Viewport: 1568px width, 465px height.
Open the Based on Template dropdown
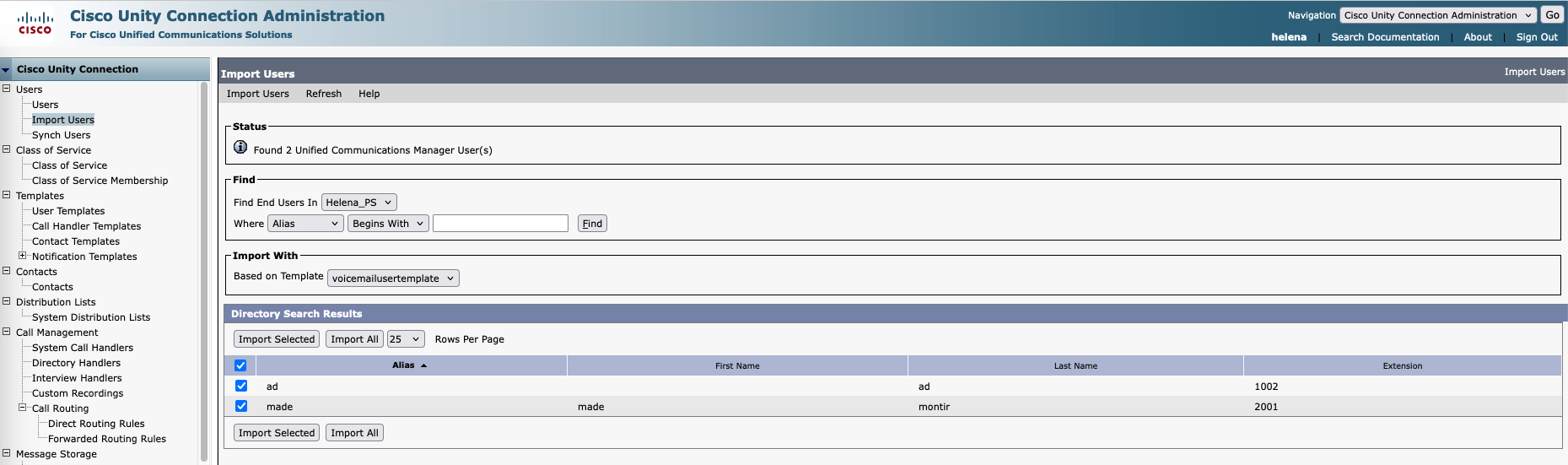click(x=393, y=278)
